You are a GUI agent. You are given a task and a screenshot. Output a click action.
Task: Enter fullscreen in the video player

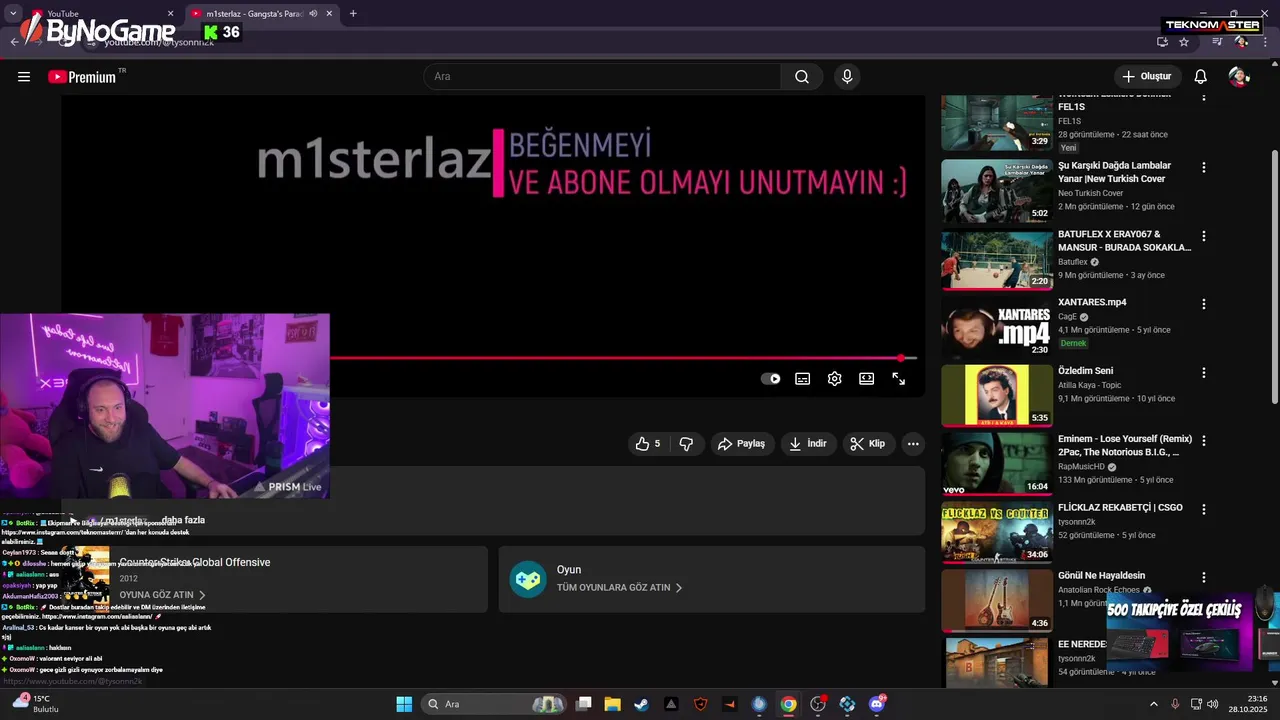[898, 379]
